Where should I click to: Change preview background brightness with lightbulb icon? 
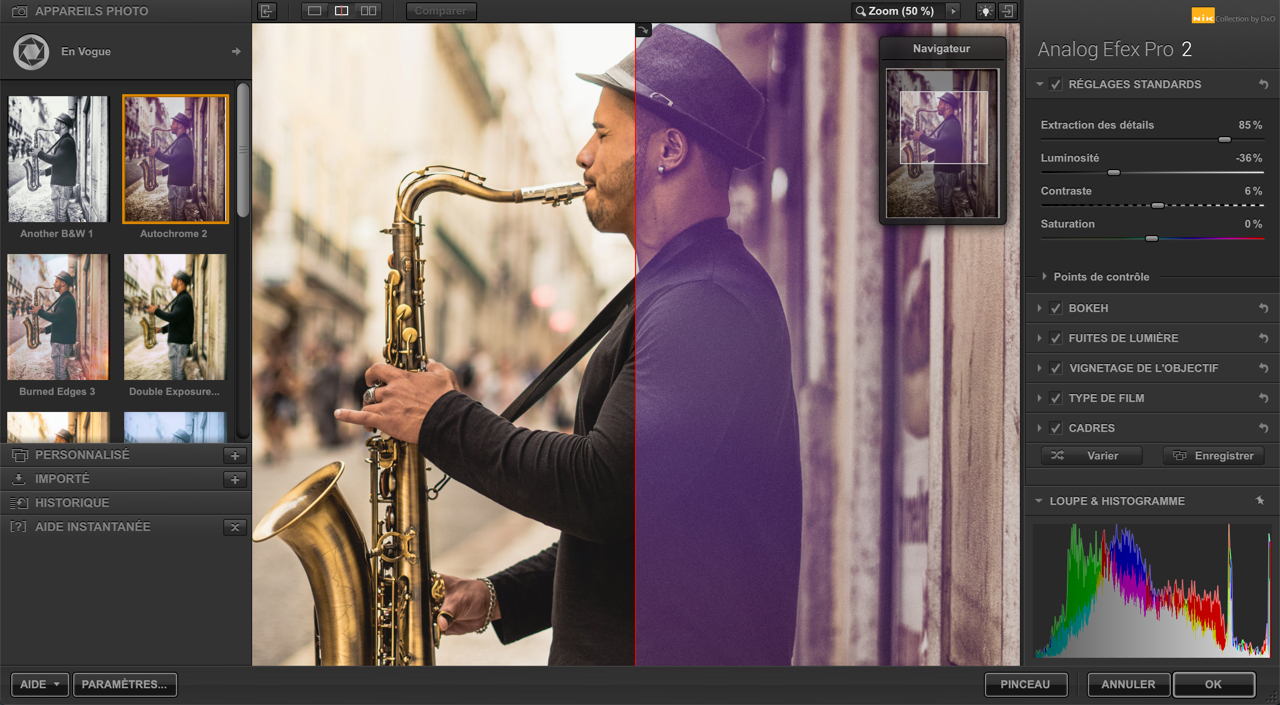pos(985,11)
